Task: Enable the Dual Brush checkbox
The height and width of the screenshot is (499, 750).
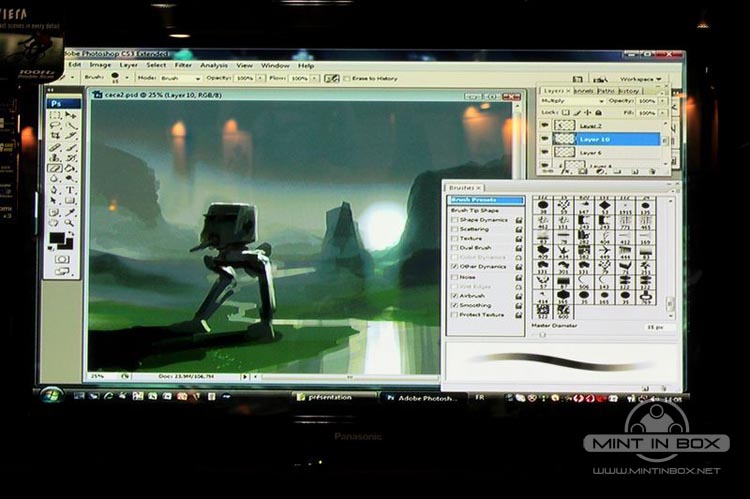Action: point(454,248)
